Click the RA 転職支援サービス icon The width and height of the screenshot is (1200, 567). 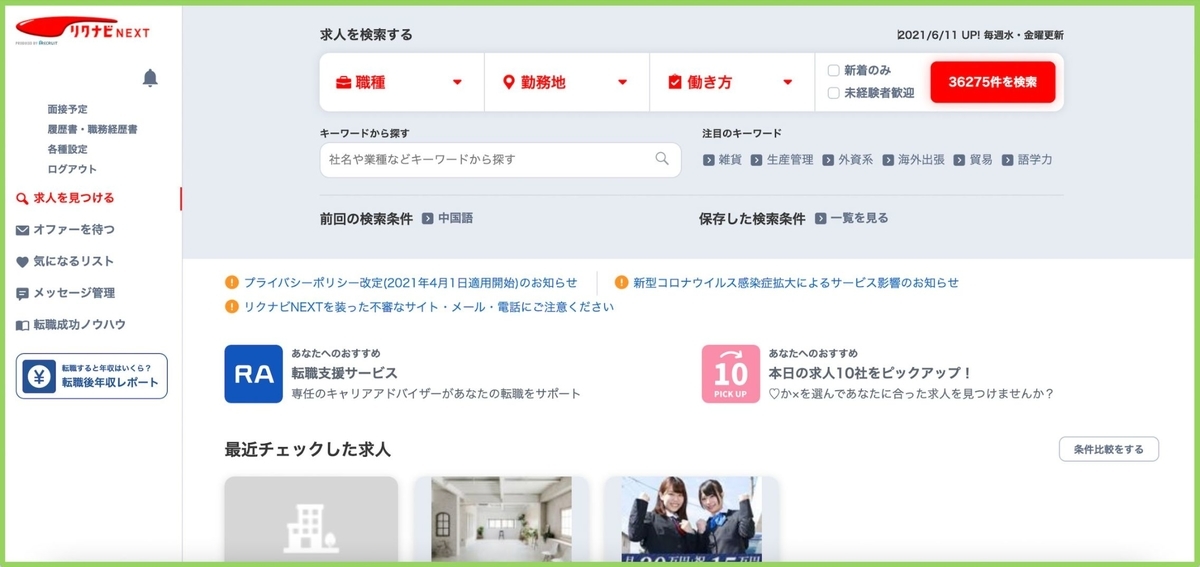tap(253, 374)
